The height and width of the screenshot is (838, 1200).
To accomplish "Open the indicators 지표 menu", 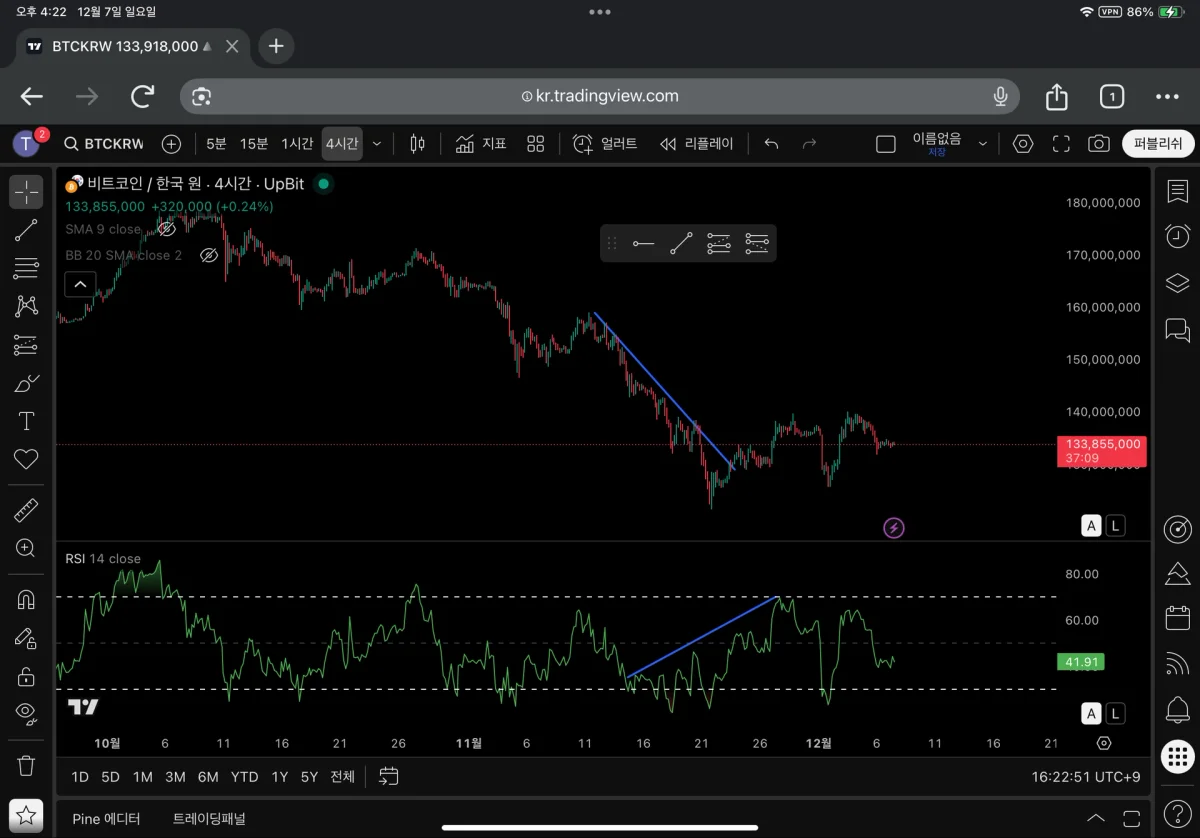I will click(481, 144).
